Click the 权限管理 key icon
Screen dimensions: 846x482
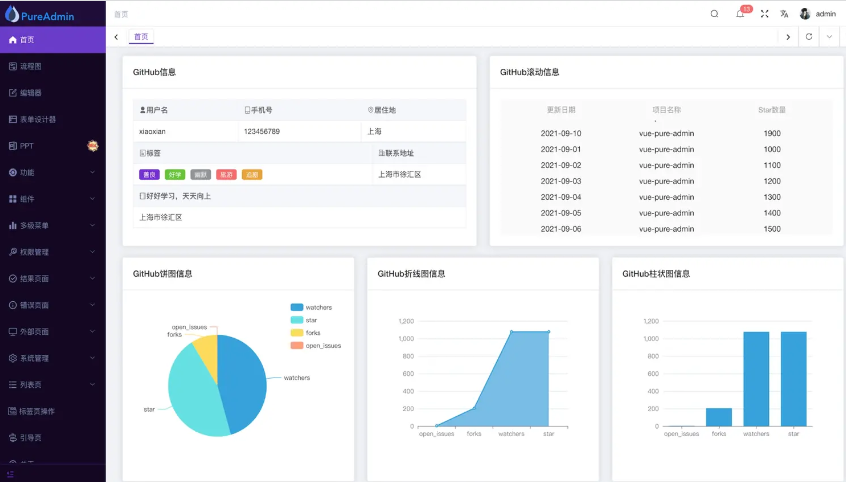[12, 252]
